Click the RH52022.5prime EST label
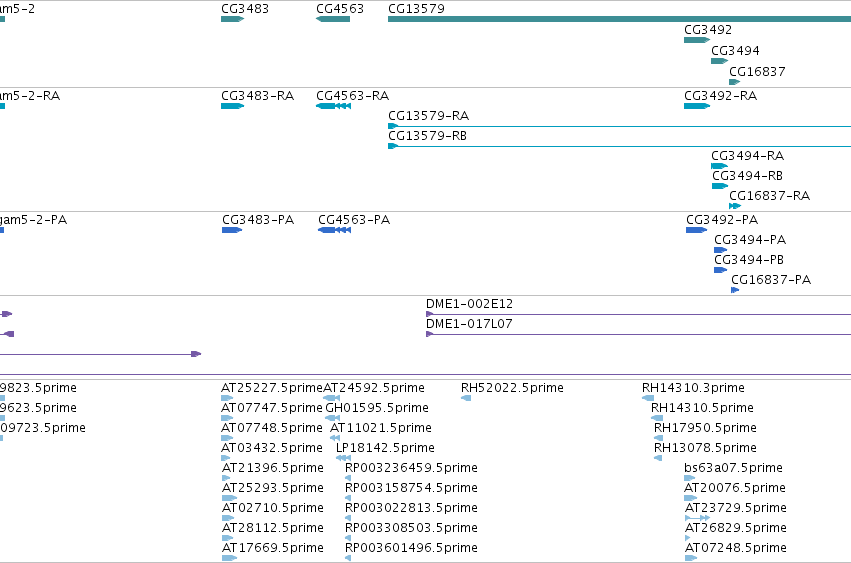The height and width of the screenshot is (563, 851). (x=512, y=388)
